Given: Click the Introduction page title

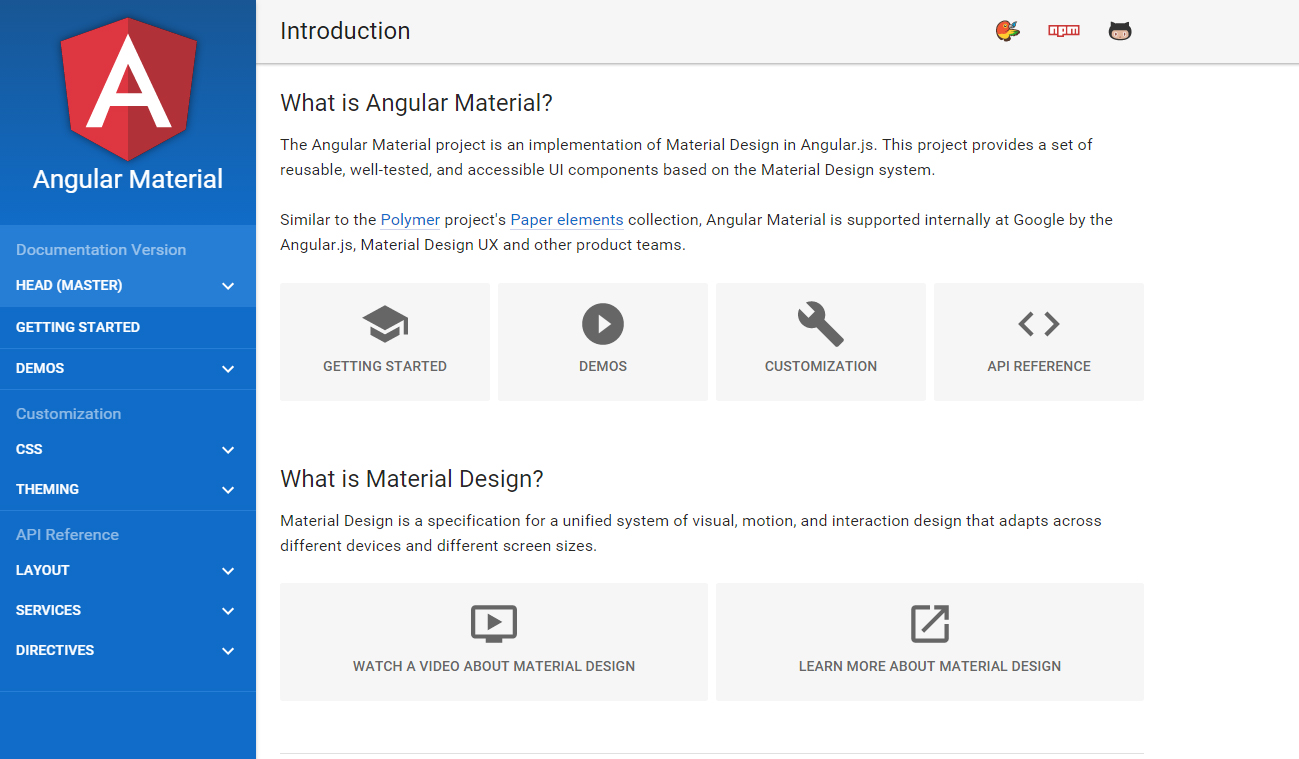Looking at the screenshot, I should (345, 31).
